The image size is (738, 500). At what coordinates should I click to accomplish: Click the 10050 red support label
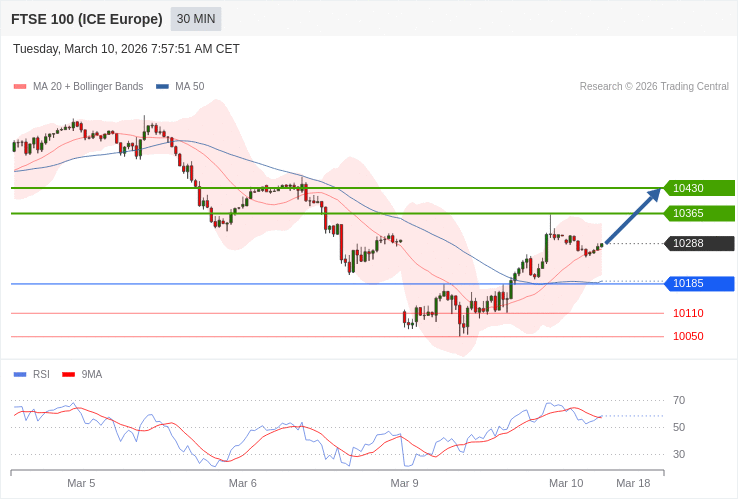(688, 336)
